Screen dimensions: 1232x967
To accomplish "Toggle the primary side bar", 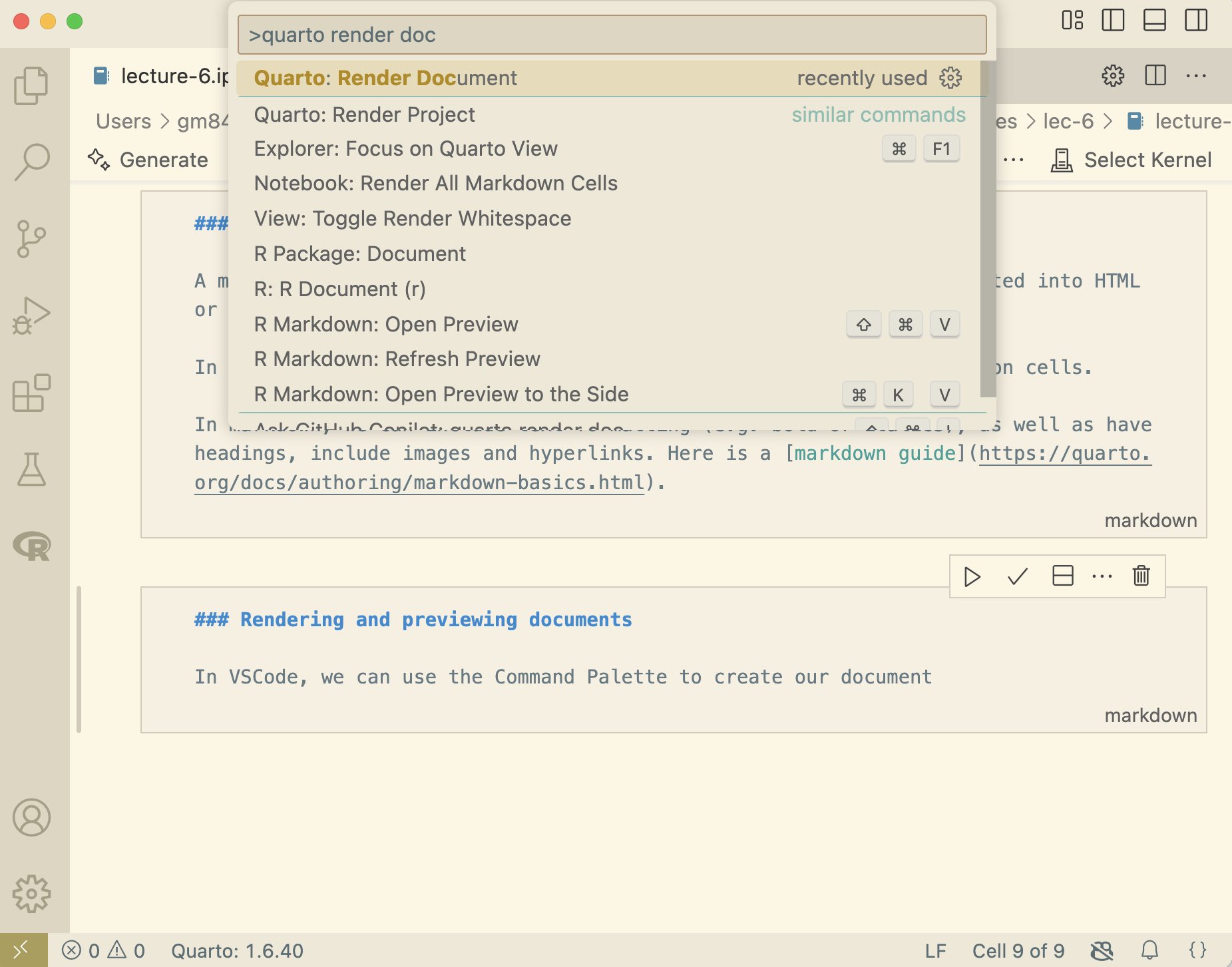I will click(1113, 21).
